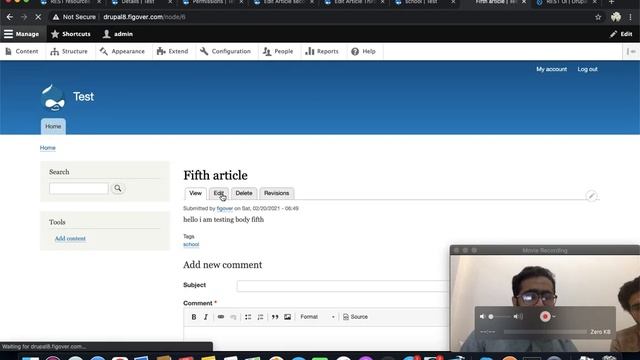Focus the Search text field
640x360 pixels.
79,188
